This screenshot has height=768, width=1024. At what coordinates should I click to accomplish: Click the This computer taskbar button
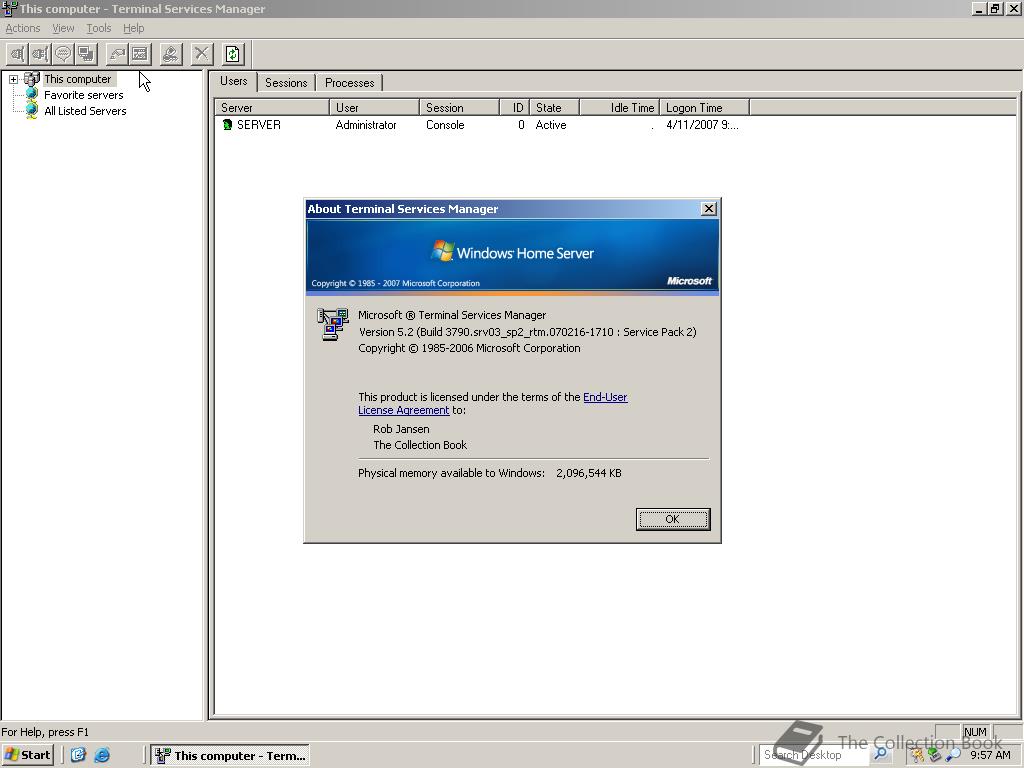pos(231,756)
